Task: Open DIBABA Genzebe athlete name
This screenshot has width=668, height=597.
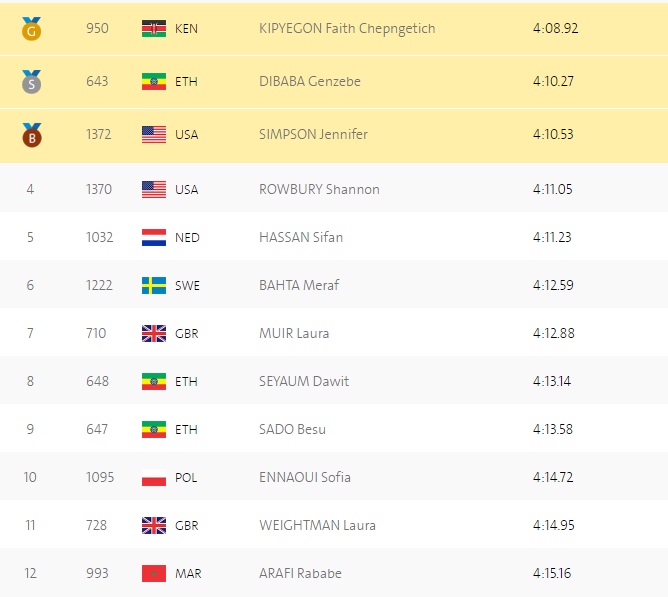Action: coord(310,81)
